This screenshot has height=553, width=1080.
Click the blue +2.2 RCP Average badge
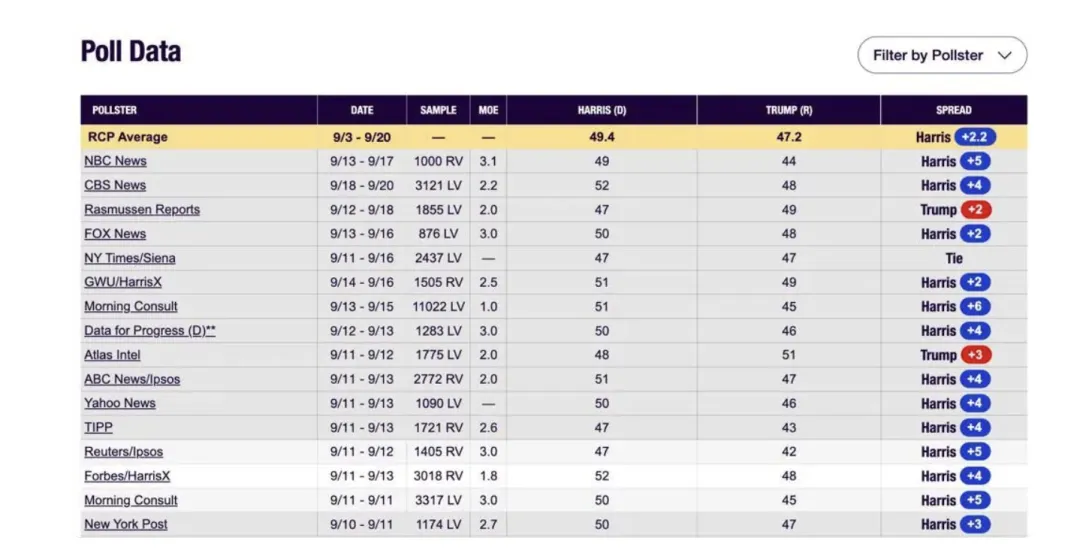[975, 137]
